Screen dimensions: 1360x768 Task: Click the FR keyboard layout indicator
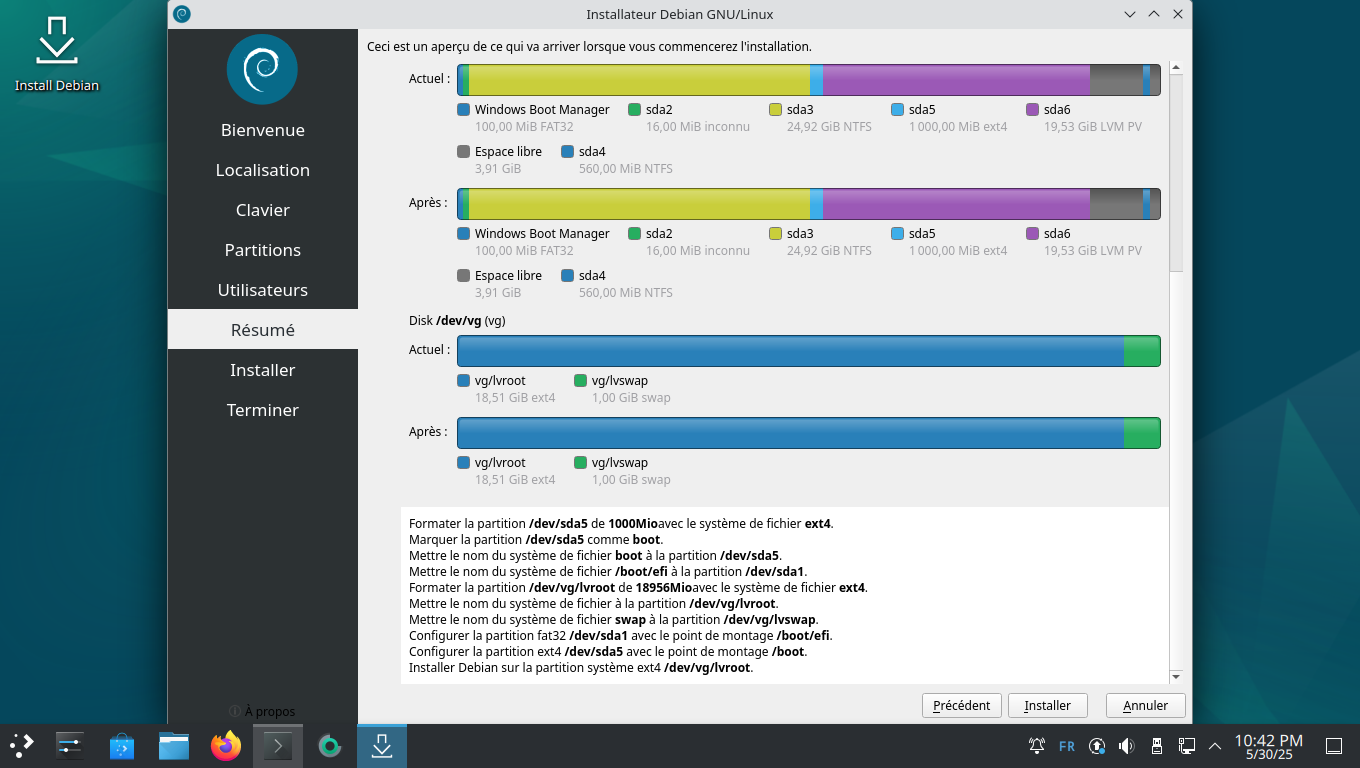pyautogui.click(x=1067, y=746)
